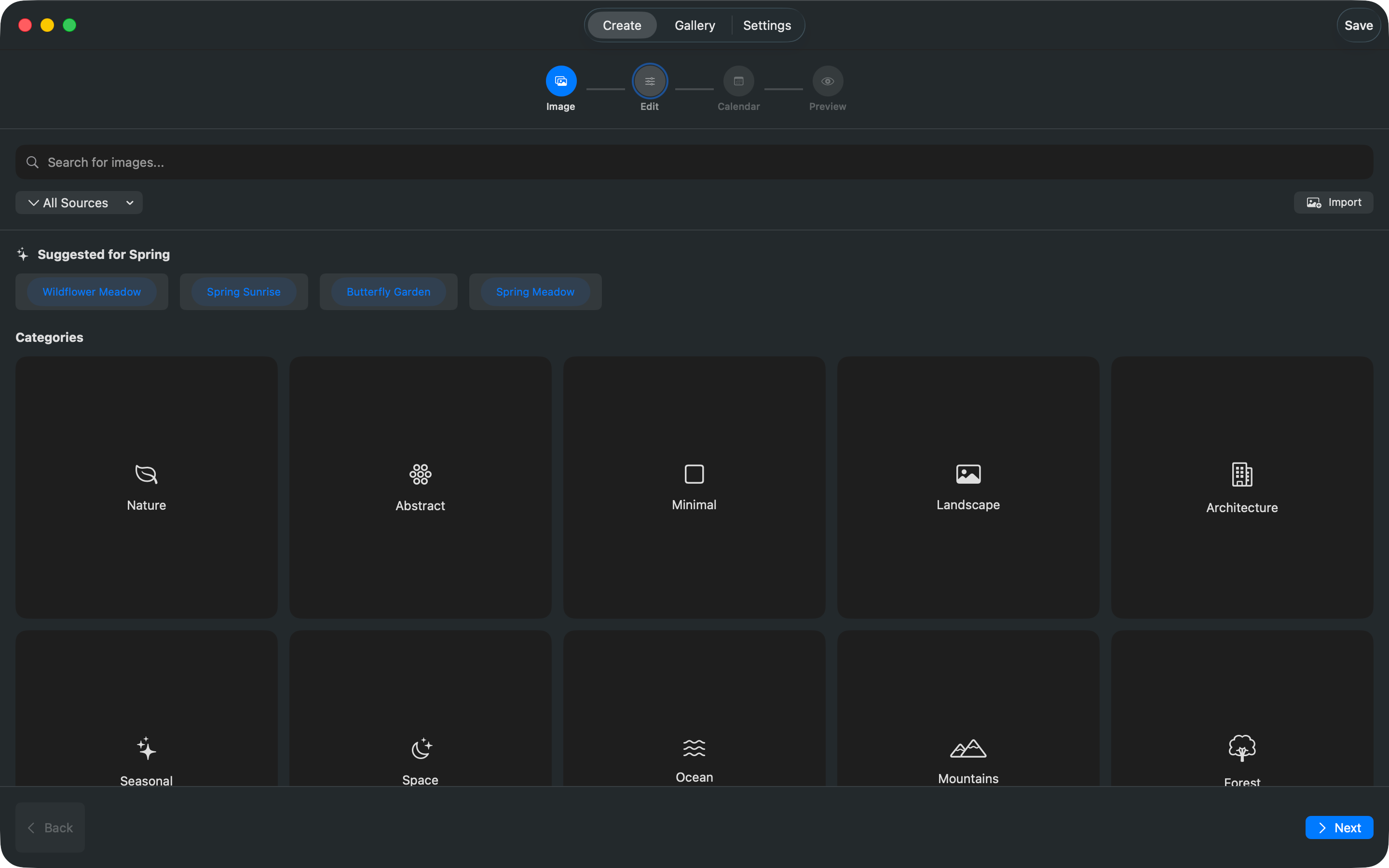Open the Preview step eye icon
The image size is (1389, 868).
click(828, 81)
